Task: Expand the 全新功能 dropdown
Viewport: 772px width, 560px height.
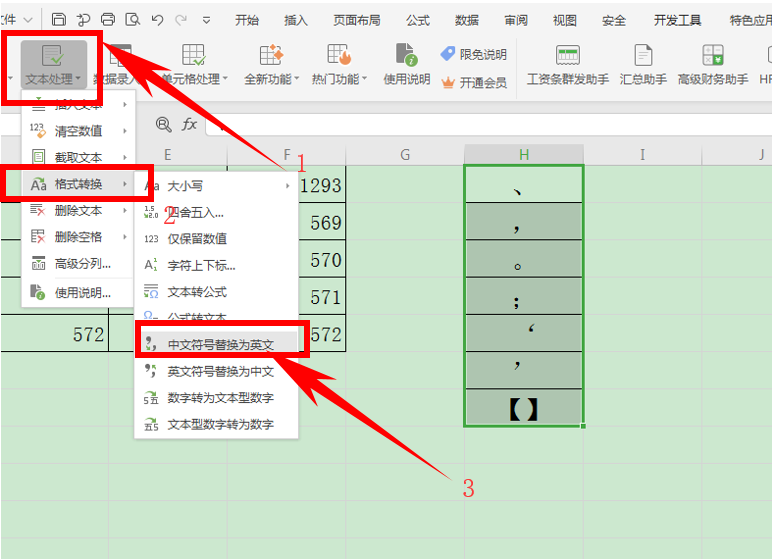Action: 271,65
